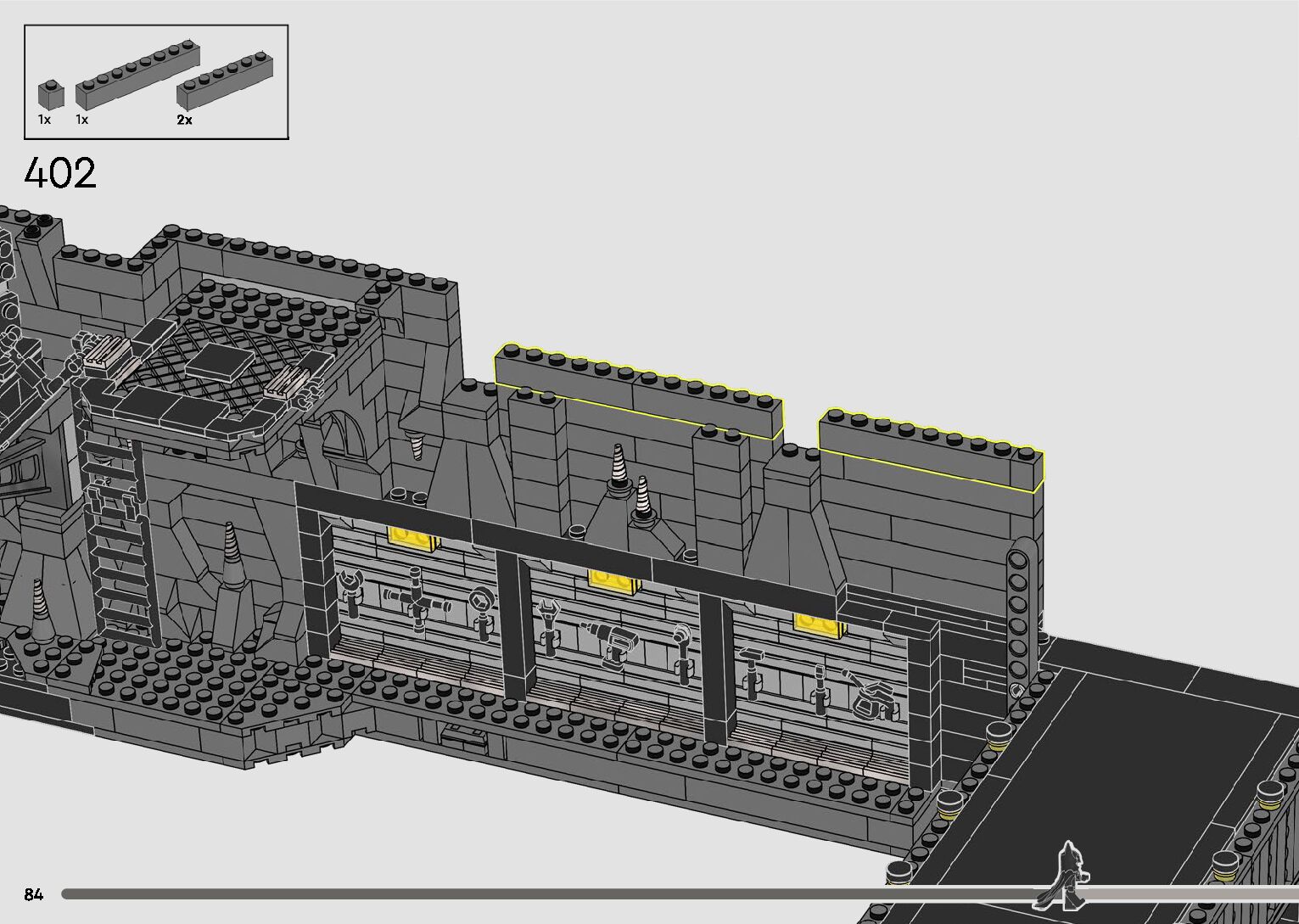The height and width of the screenshot is (924, 1299).
Task: Select the hammer on the tool wall
Action: click(751, 669)
